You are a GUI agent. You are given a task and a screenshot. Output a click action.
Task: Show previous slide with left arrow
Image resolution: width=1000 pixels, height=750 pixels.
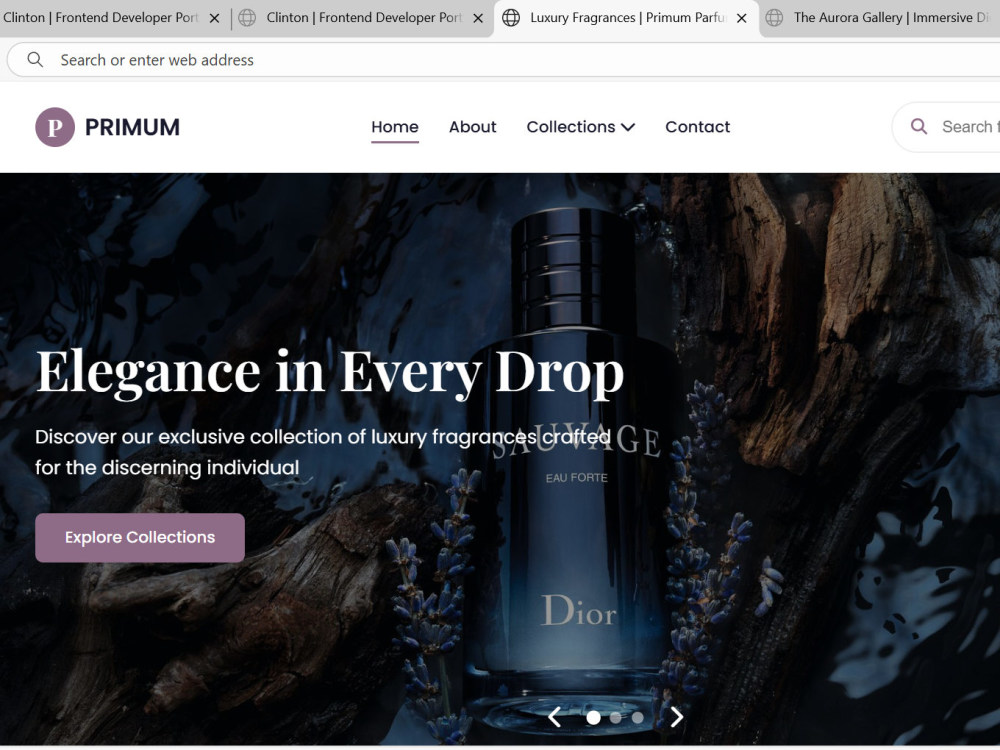(x=554, y=717)
